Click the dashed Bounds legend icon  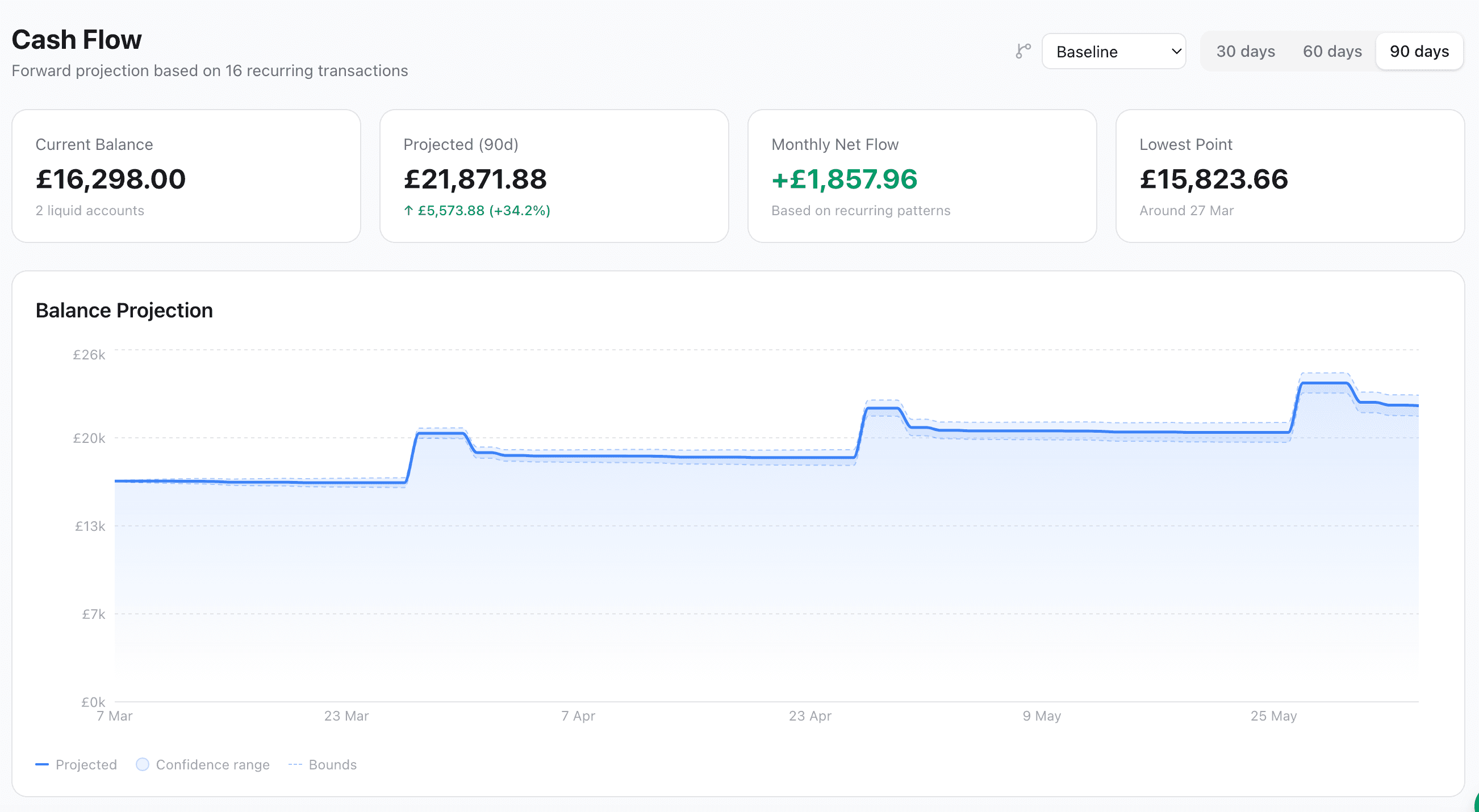click(295, 764)
